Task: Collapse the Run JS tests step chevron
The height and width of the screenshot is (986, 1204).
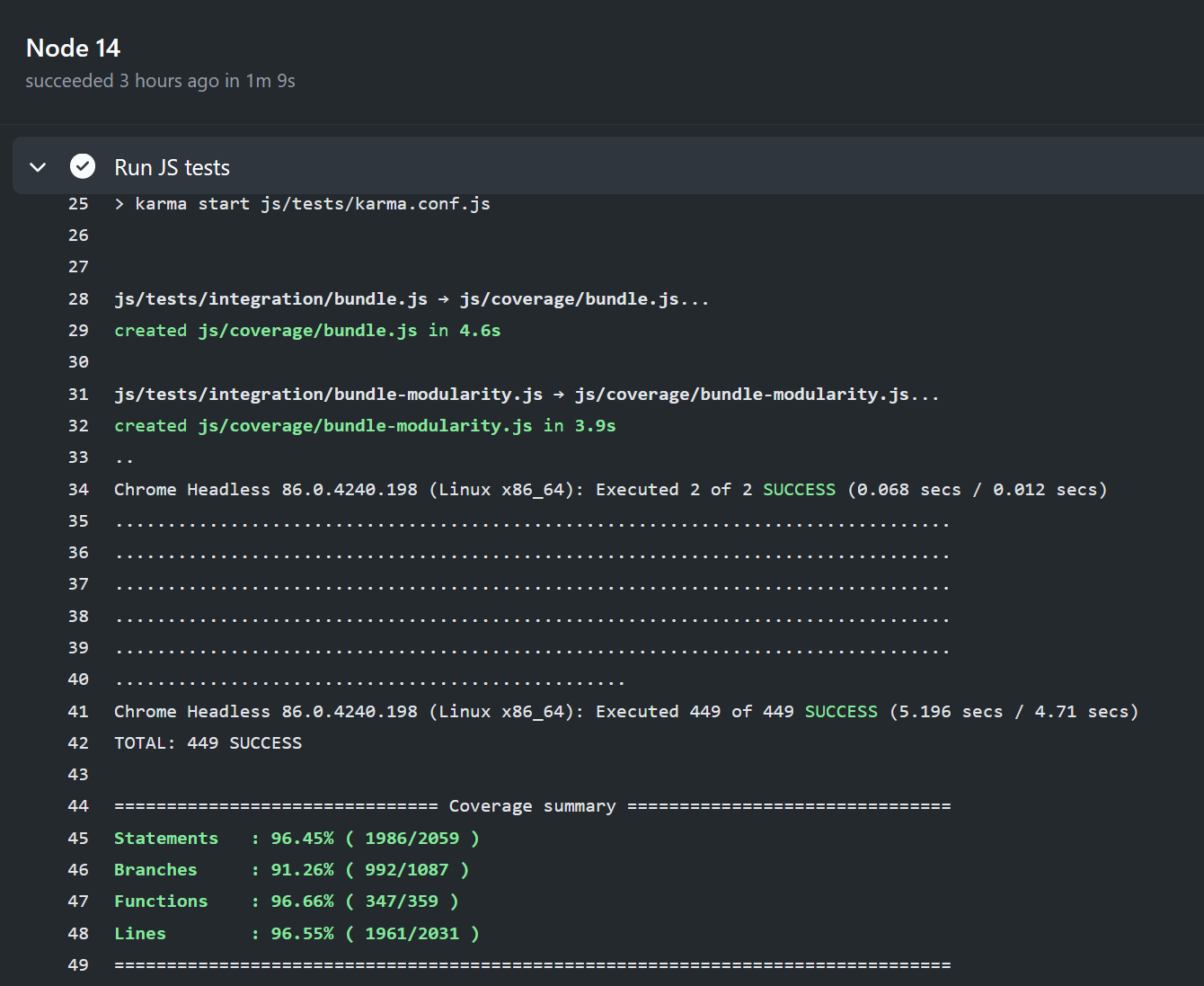Action: (x=38, y=167)
